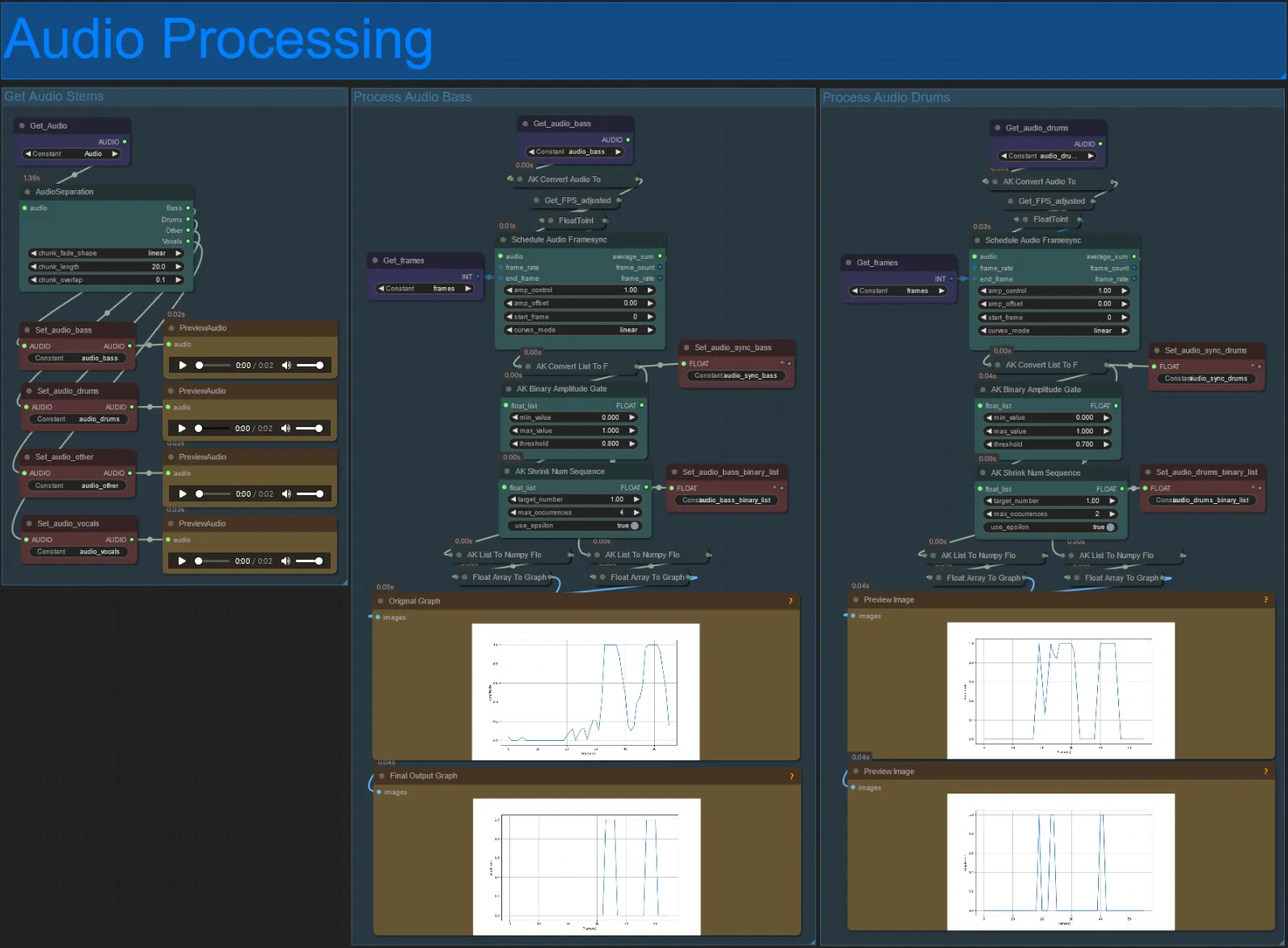
Task: Collapse the Get_Audio node via its title dot
Action: (22, 126)
